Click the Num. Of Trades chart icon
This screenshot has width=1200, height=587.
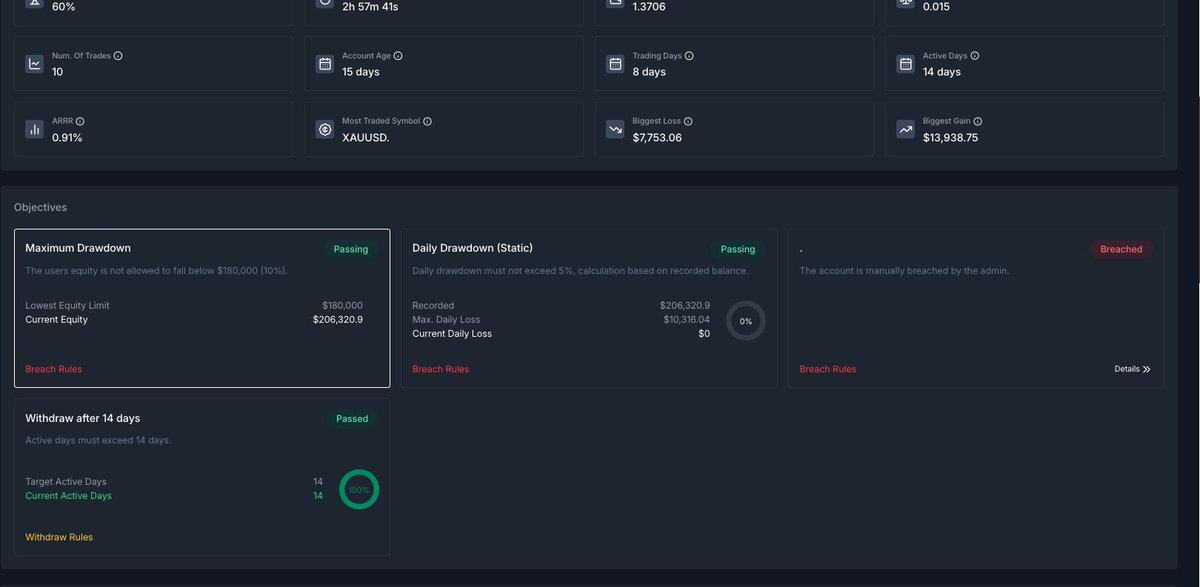[35, 64]
